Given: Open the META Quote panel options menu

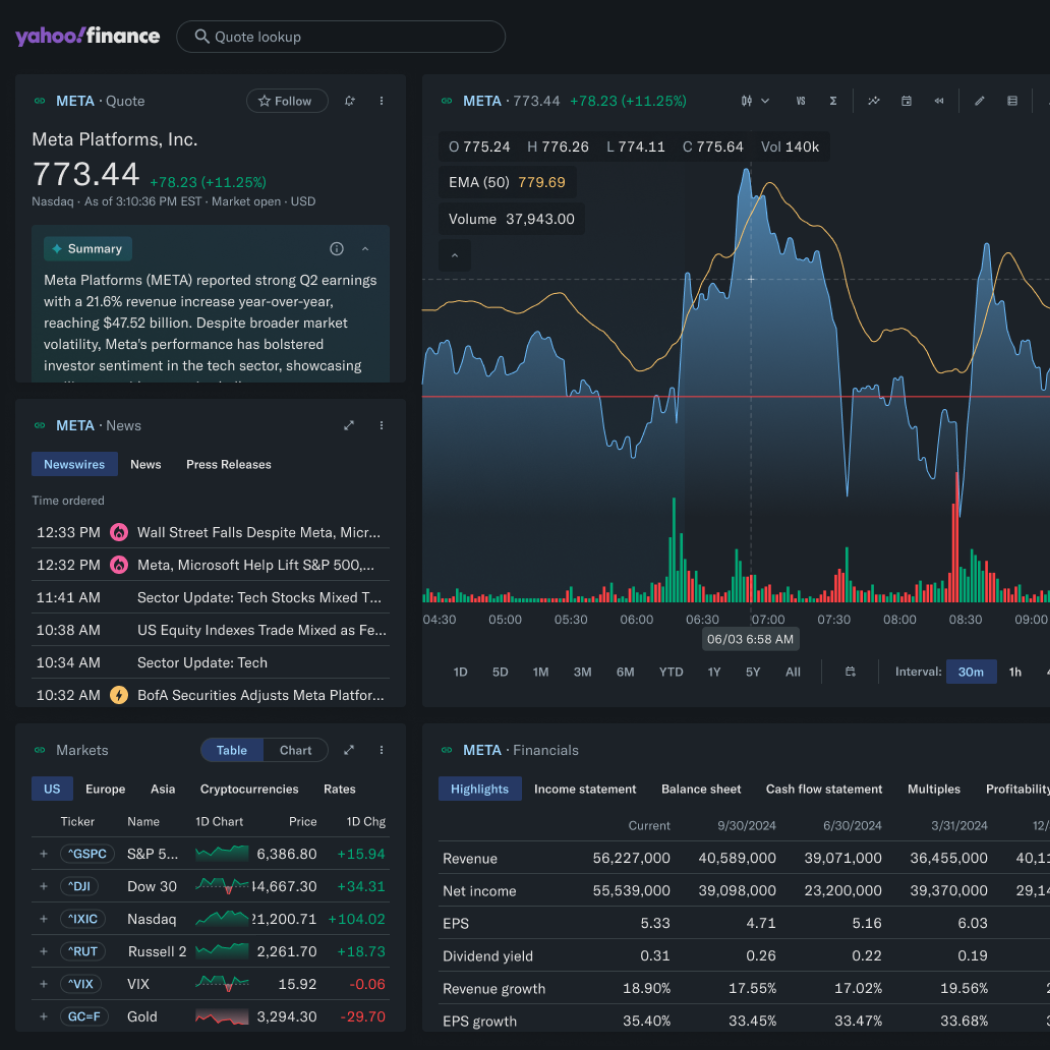Looking at the screenshot, I should 382,101.
